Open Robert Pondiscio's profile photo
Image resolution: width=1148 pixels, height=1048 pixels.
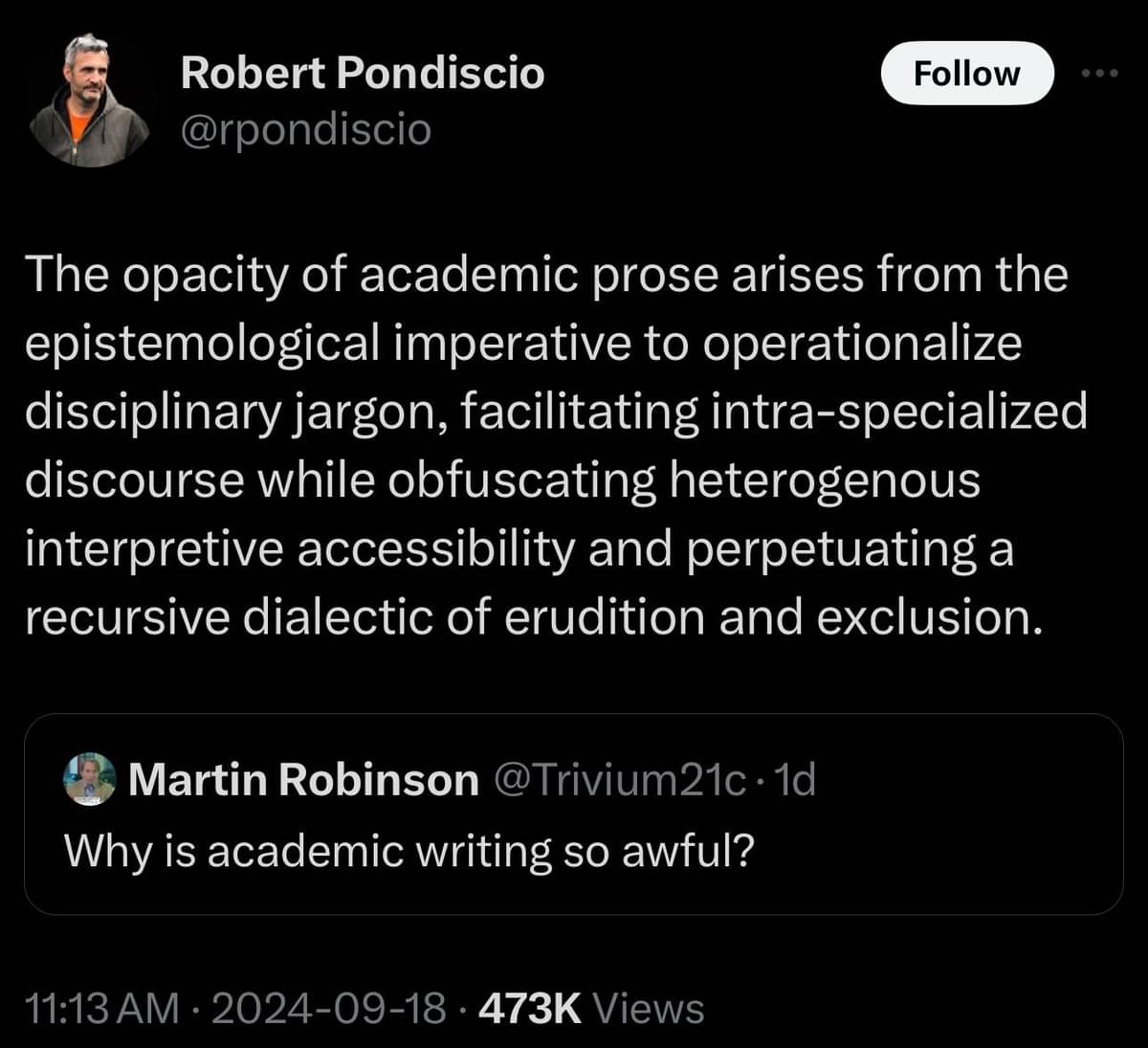click(90, 100)
